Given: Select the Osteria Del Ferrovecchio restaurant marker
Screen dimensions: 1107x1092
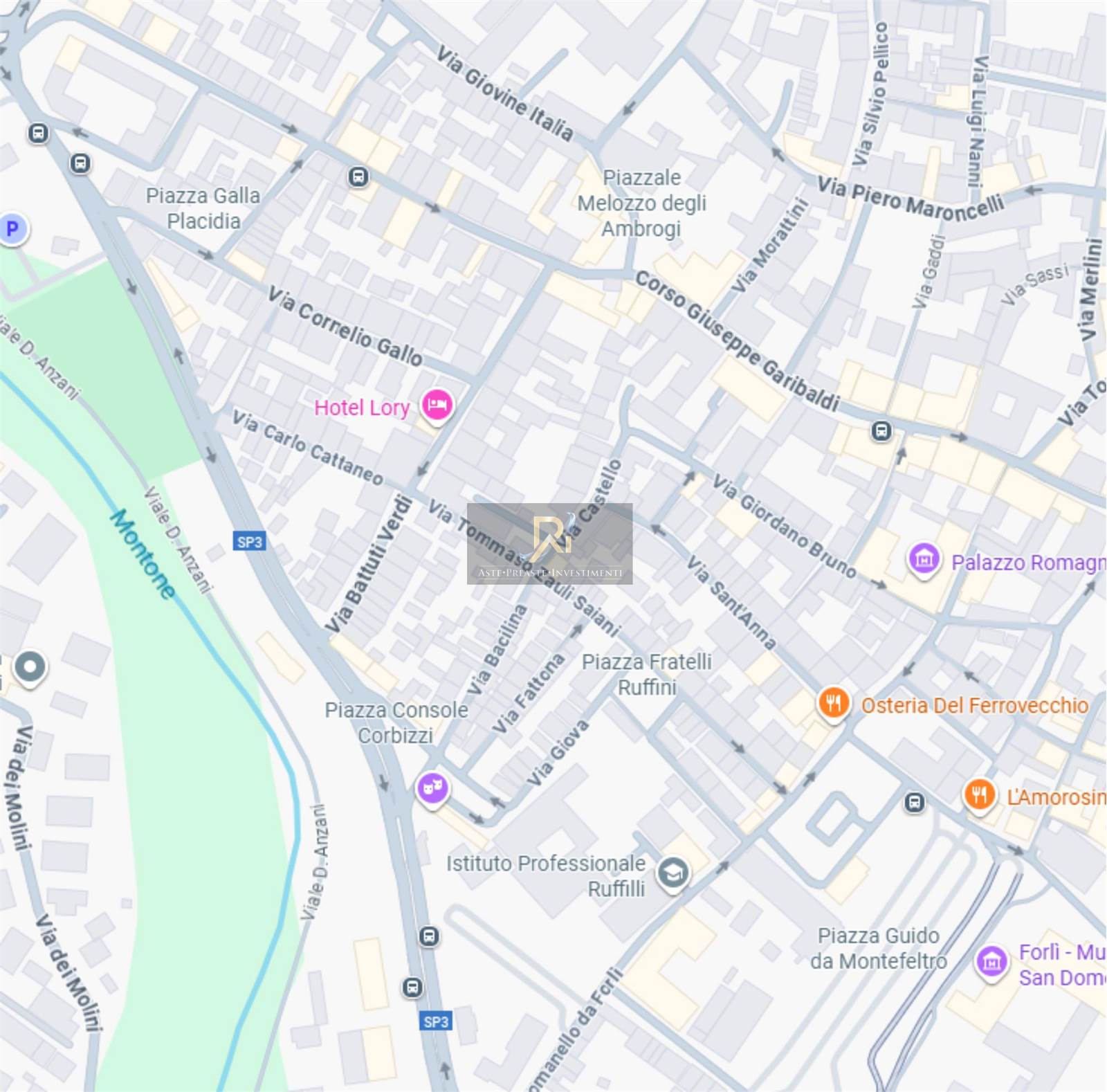Looking at the screenshot, I should pos(834,703).
